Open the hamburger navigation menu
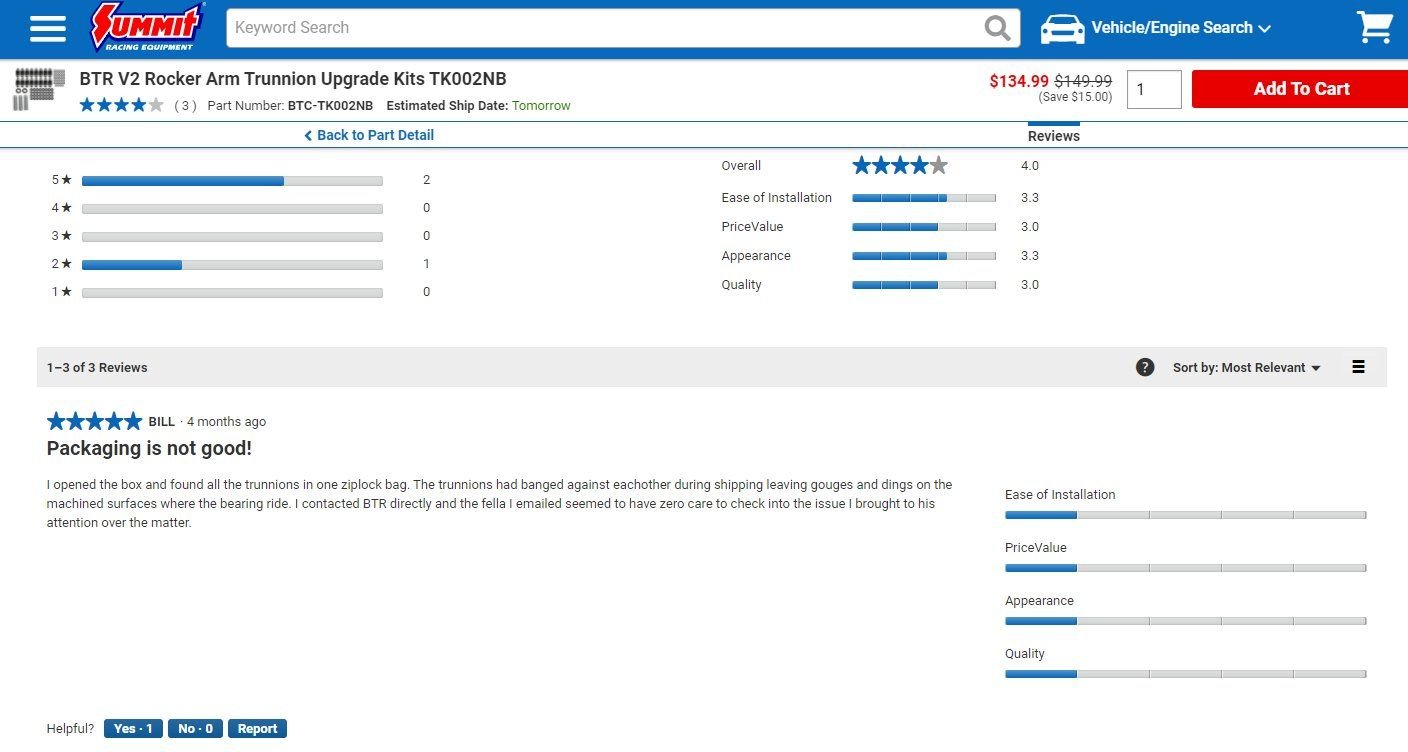 [47, 28]
